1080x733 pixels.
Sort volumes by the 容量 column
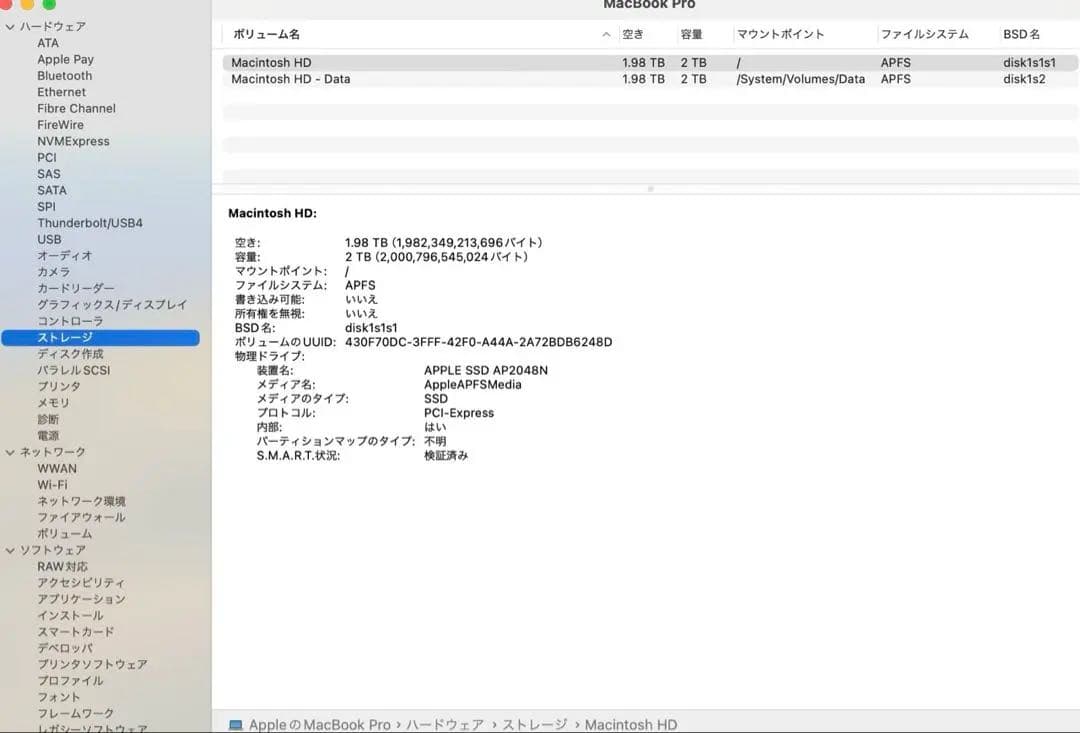pyautogui.click(x=692, y=33)
